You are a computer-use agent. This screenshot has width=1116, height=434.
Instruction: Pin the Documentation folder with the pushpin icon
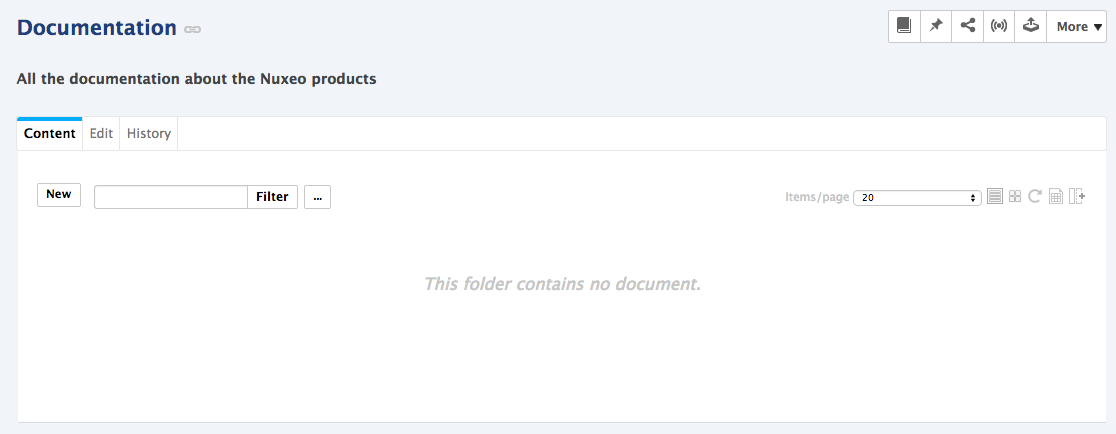tap(936, 26)
